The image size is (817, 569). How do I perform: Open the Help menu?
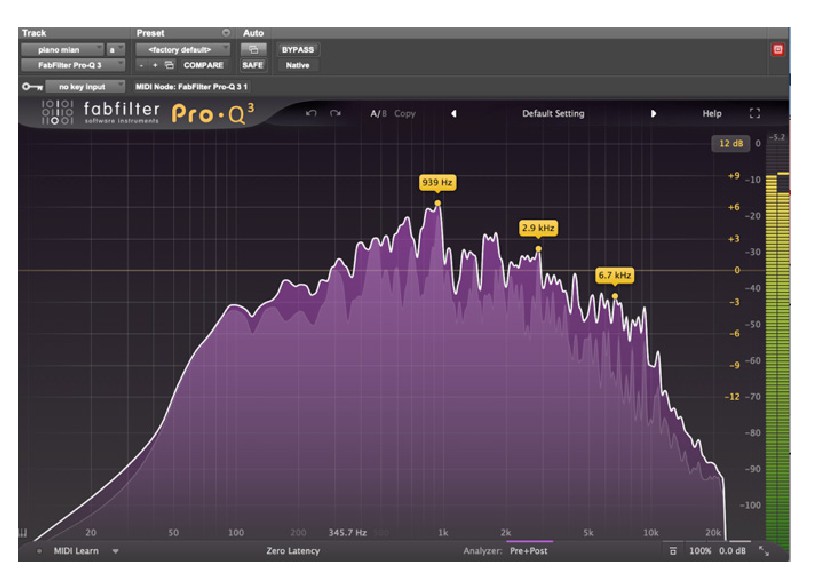coord(712,114)
